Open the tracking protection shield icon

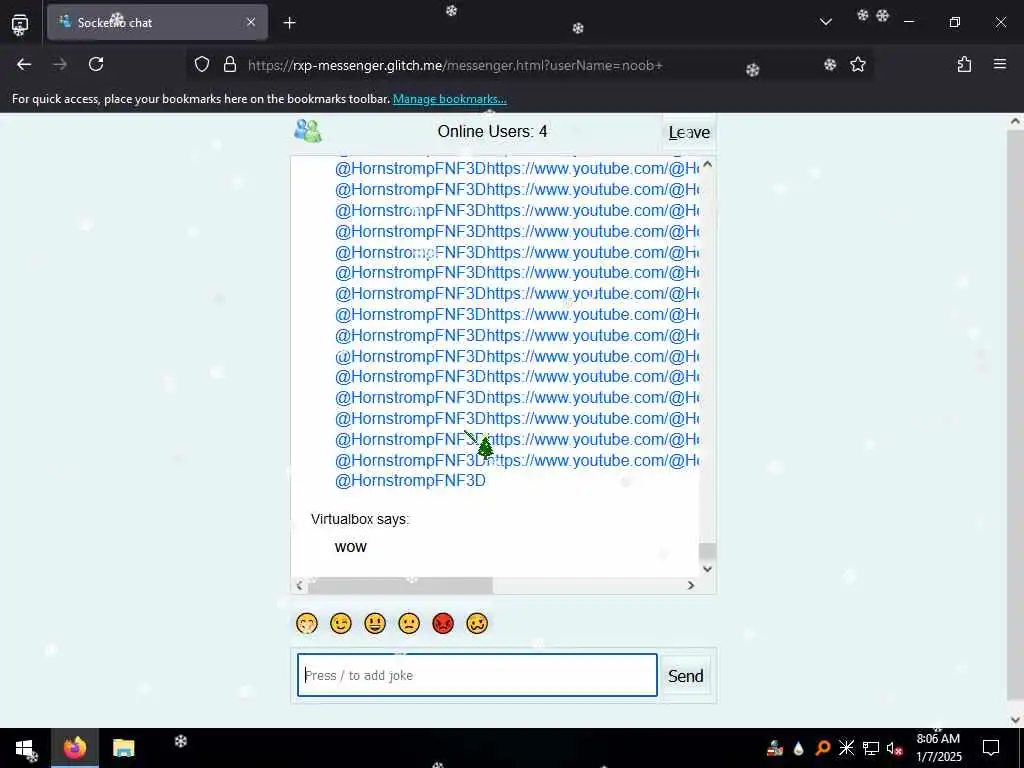point(202,65)
